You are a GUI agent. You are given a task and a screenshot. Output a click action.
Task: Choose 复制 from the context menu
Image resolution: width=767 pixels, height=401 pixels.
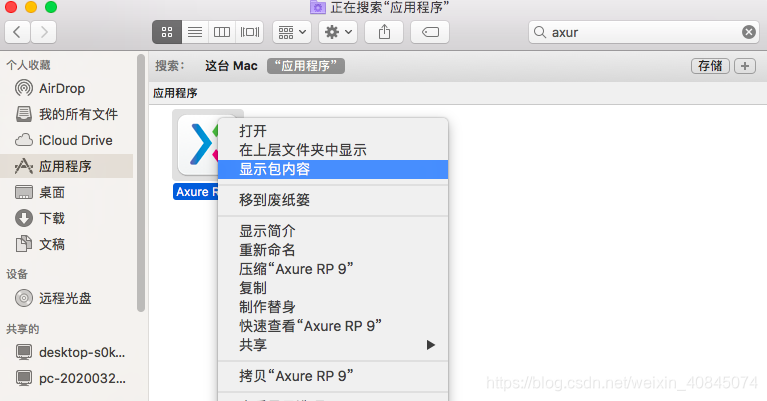click(x=333, y=288)
